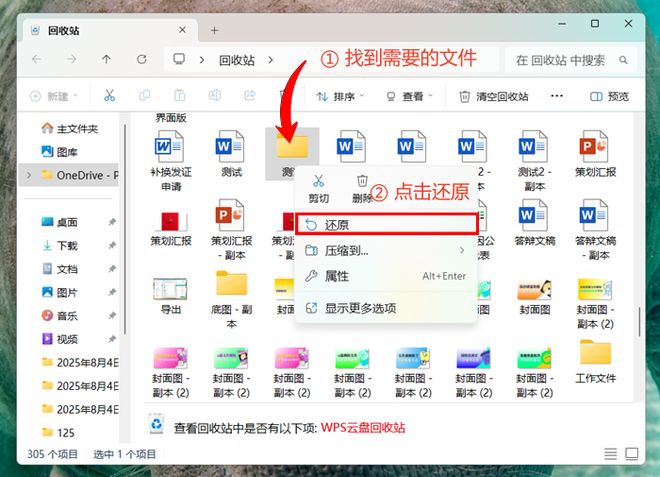Go forward with the right arrow

(x=72, y=59)
